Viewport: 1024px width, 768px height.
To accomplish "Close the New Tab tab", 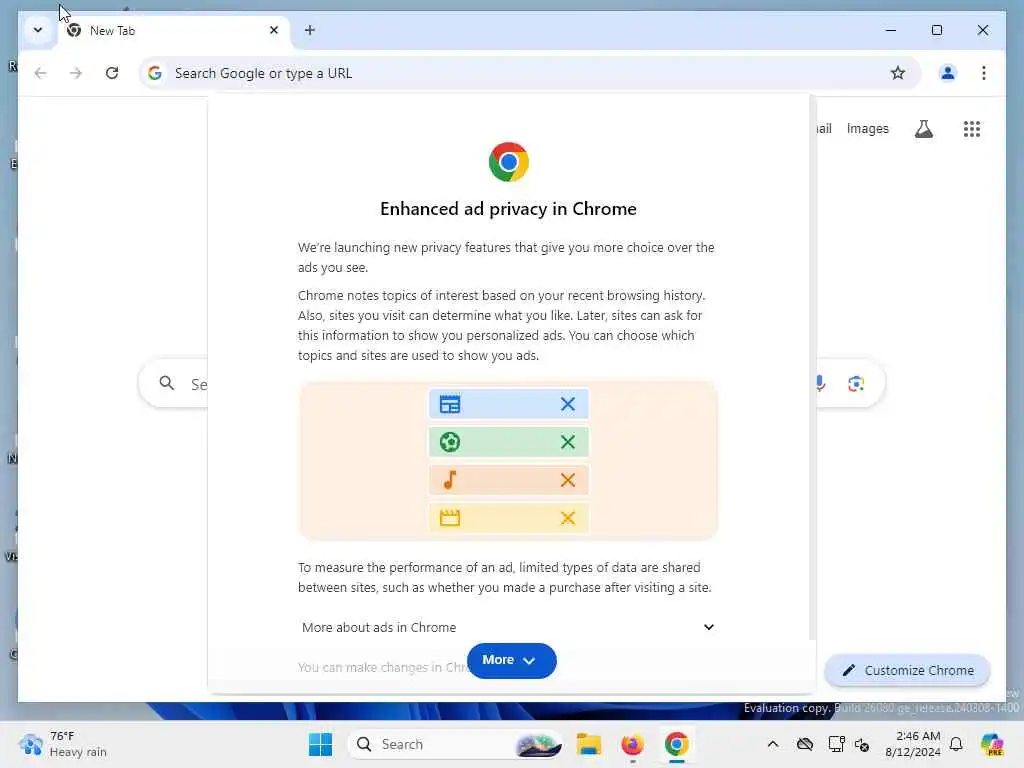I will point(274,30).
